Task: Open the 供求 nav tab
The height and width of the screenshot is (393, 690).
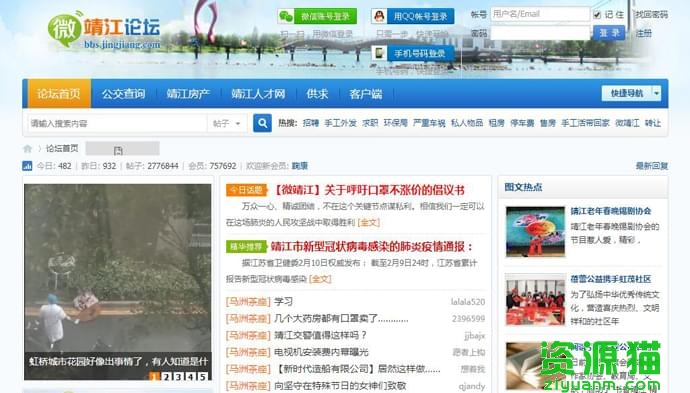Action: click(x=317, y=94)
